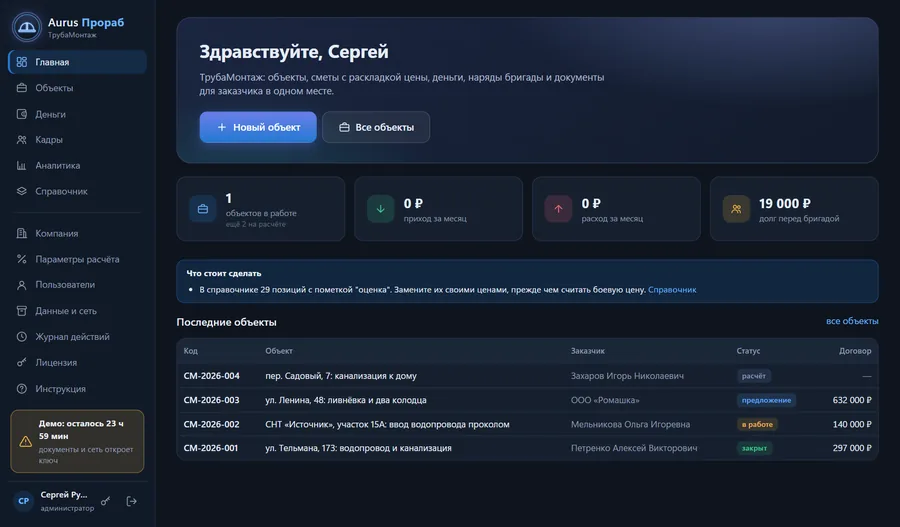
Task: Click the Aurus Прораб logo icon
Action: pos(26,27)
